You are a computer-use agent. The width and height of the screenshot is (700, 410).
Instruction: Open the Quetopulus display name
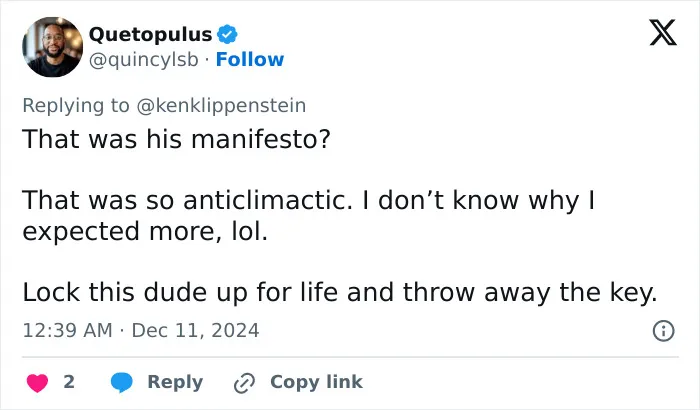[x=150, y=34]
